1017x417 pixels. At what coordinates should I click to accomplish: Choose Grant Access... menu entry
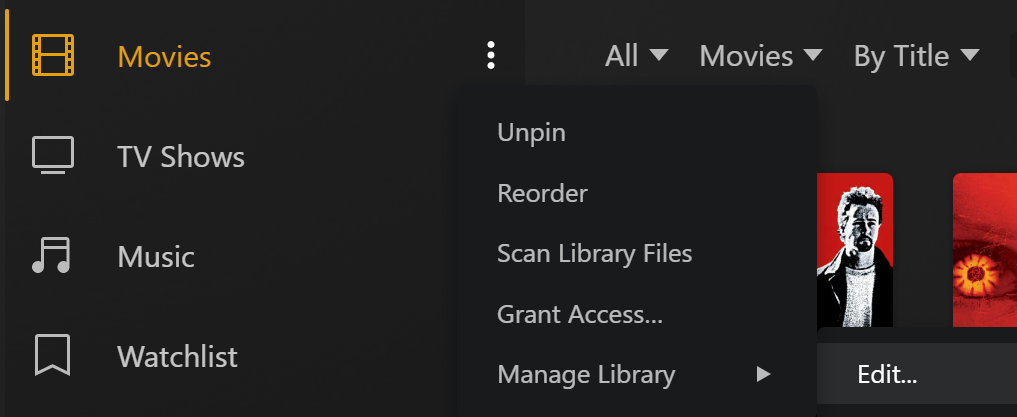tap(580, 314)
